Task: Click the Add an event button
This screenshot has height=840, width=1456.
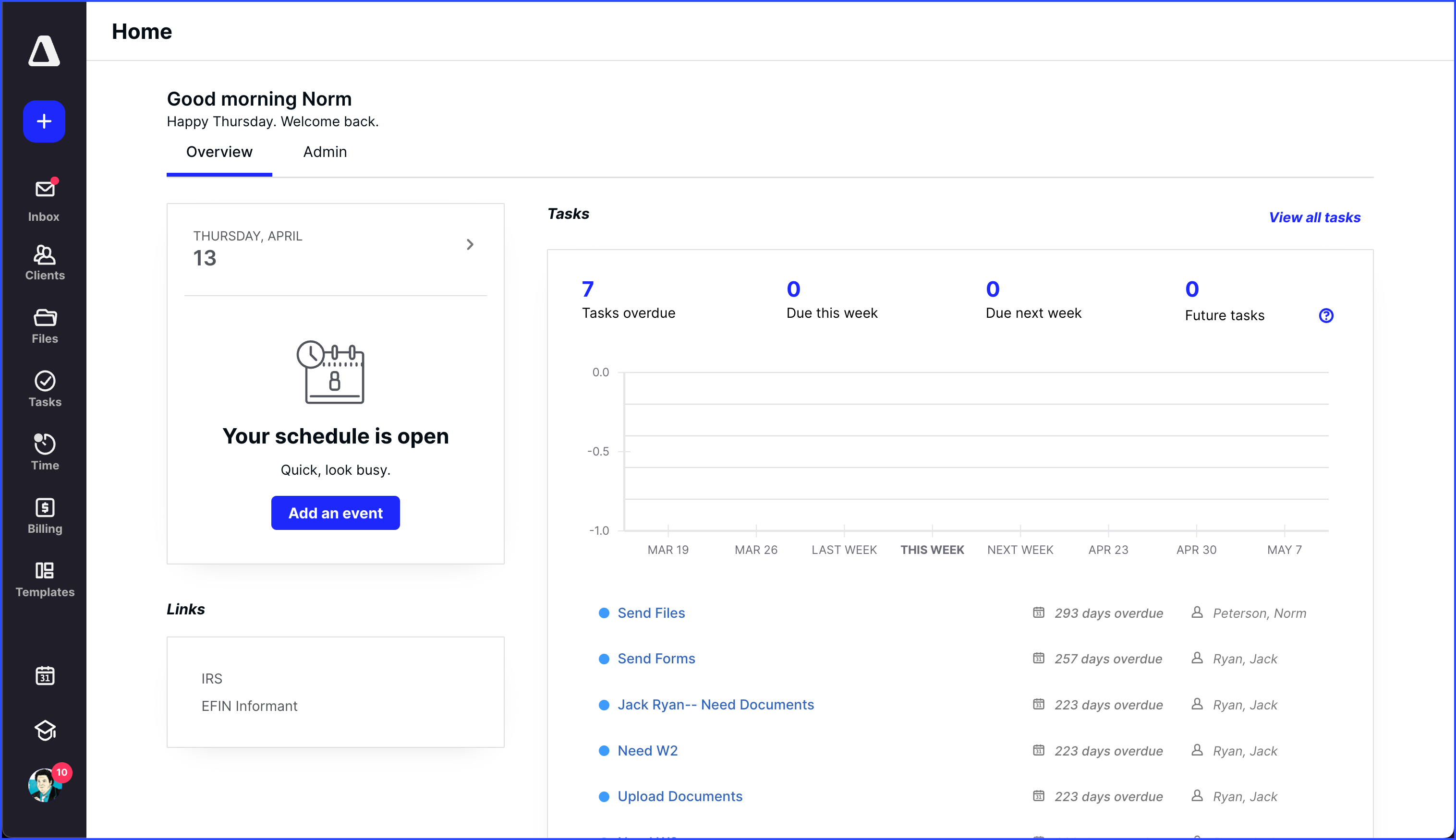Action: [335, 512]
